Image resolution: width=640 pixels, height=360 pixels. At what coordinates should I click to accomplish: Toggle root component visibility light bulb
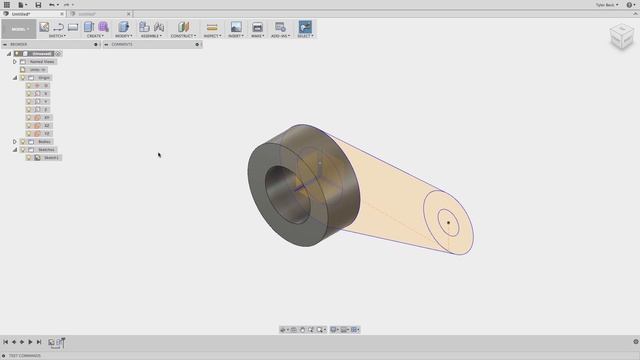[x=17, y=53]
